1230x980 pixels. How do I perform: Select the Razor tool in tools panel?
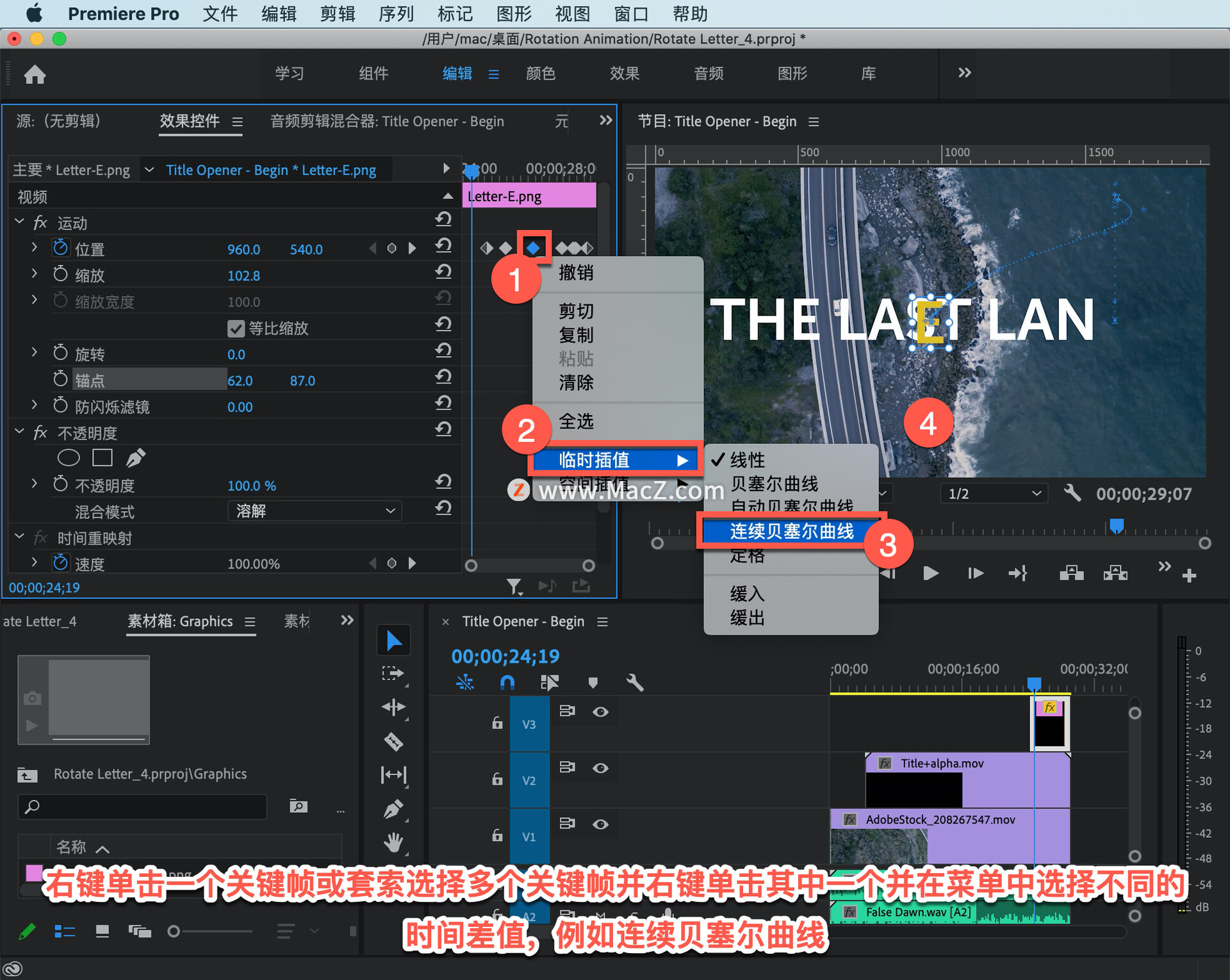pos(393,741)
